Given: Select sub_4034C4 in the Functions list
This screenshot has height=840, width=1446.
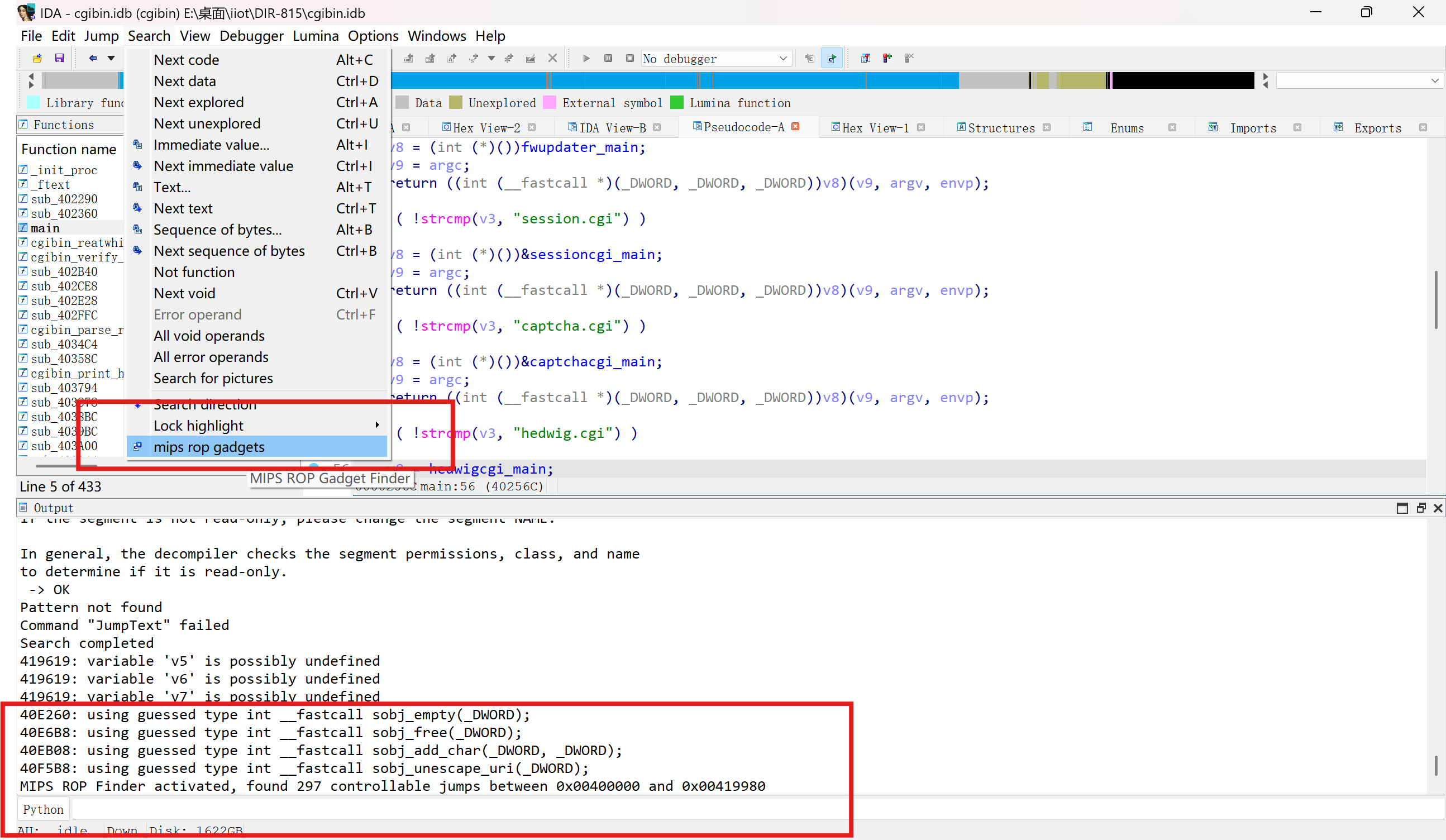Looking at the screenshot, I should point(63,344).
